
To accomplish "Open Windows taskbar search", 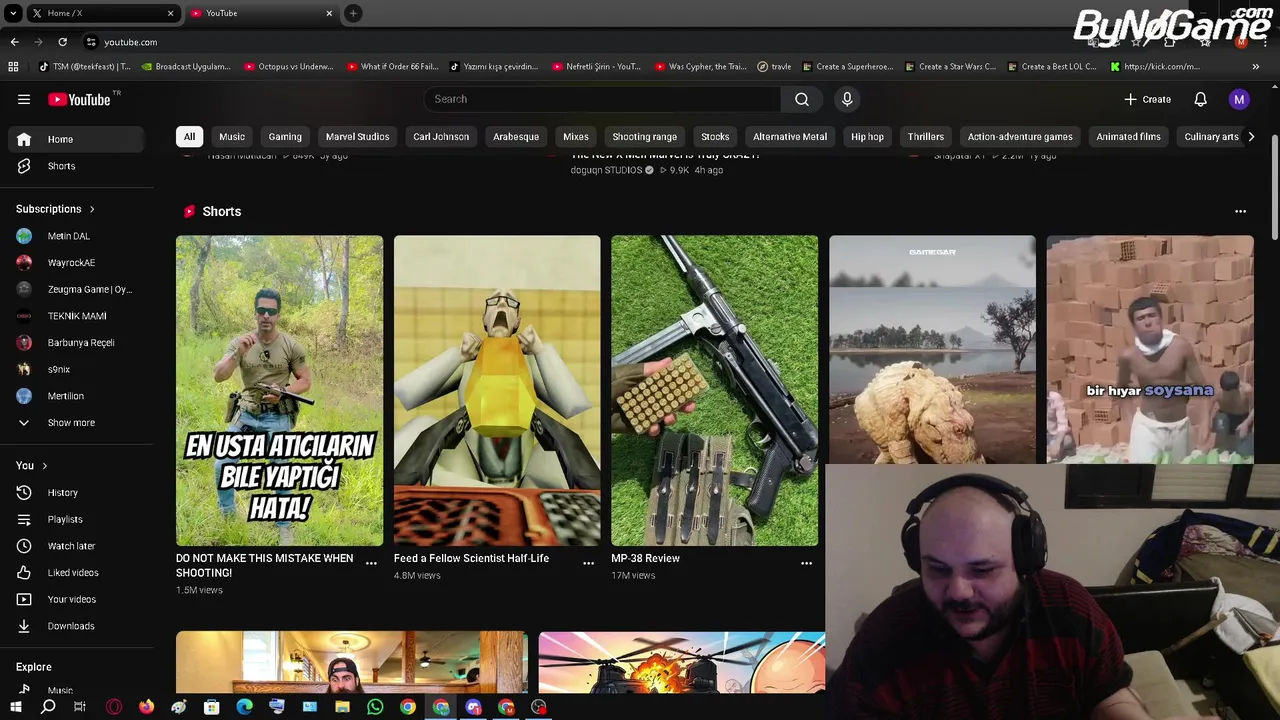I will tap(48, 707).
